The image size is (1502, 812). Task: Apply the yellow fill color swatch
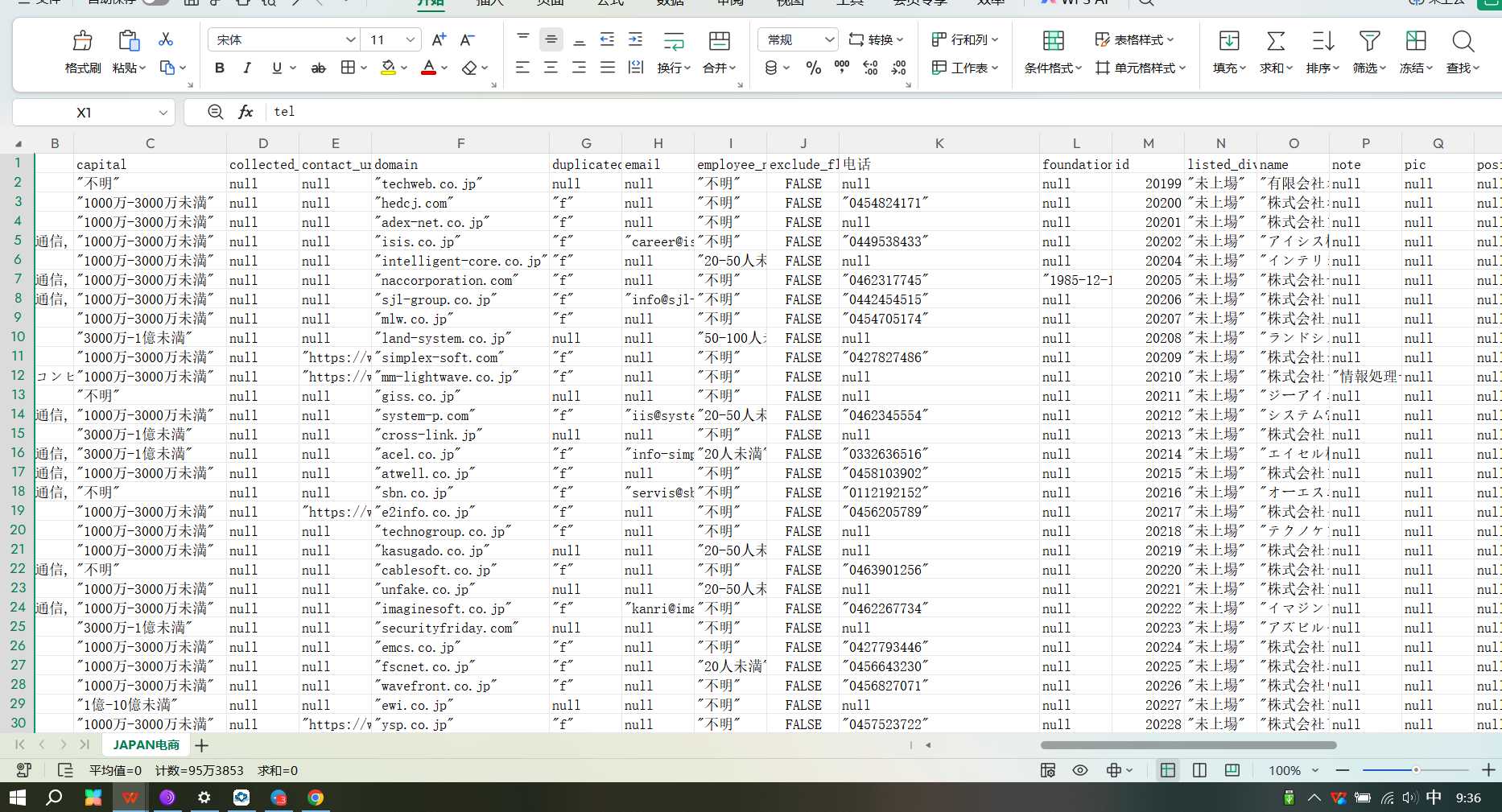coord(388,68)
